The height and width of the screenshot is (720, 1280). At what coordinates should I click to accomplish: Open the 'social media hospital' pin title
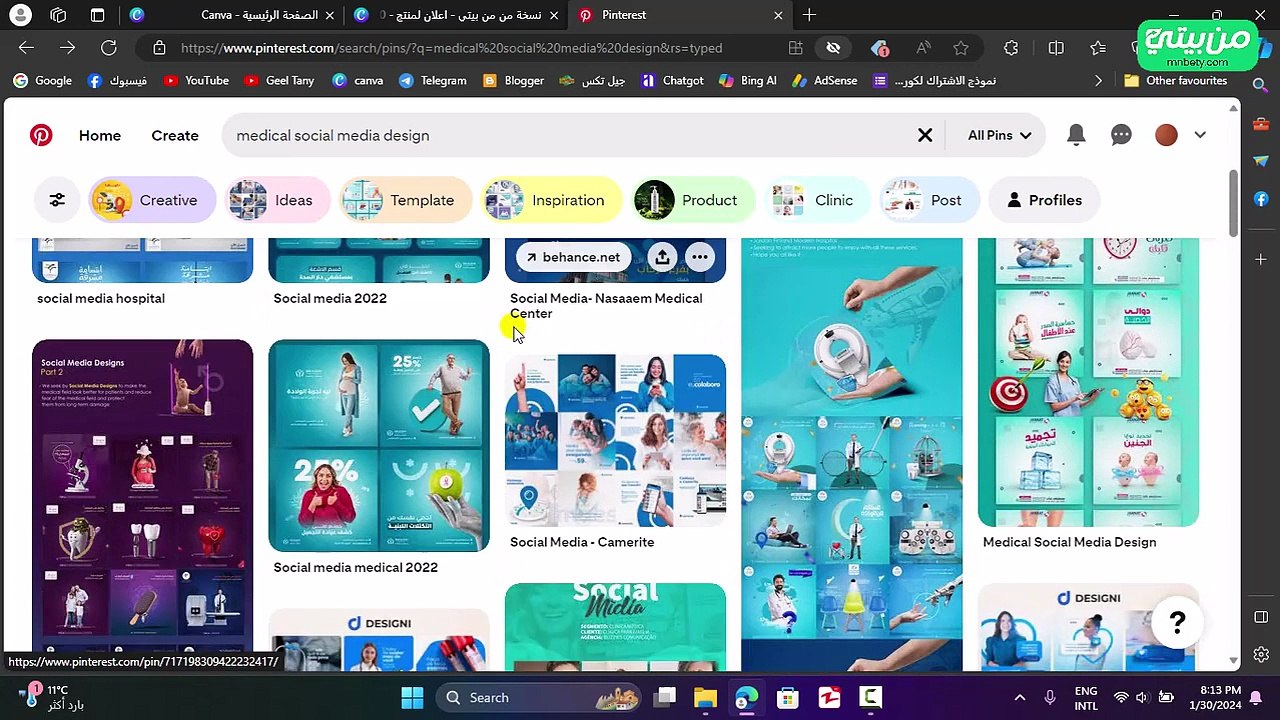101,298
